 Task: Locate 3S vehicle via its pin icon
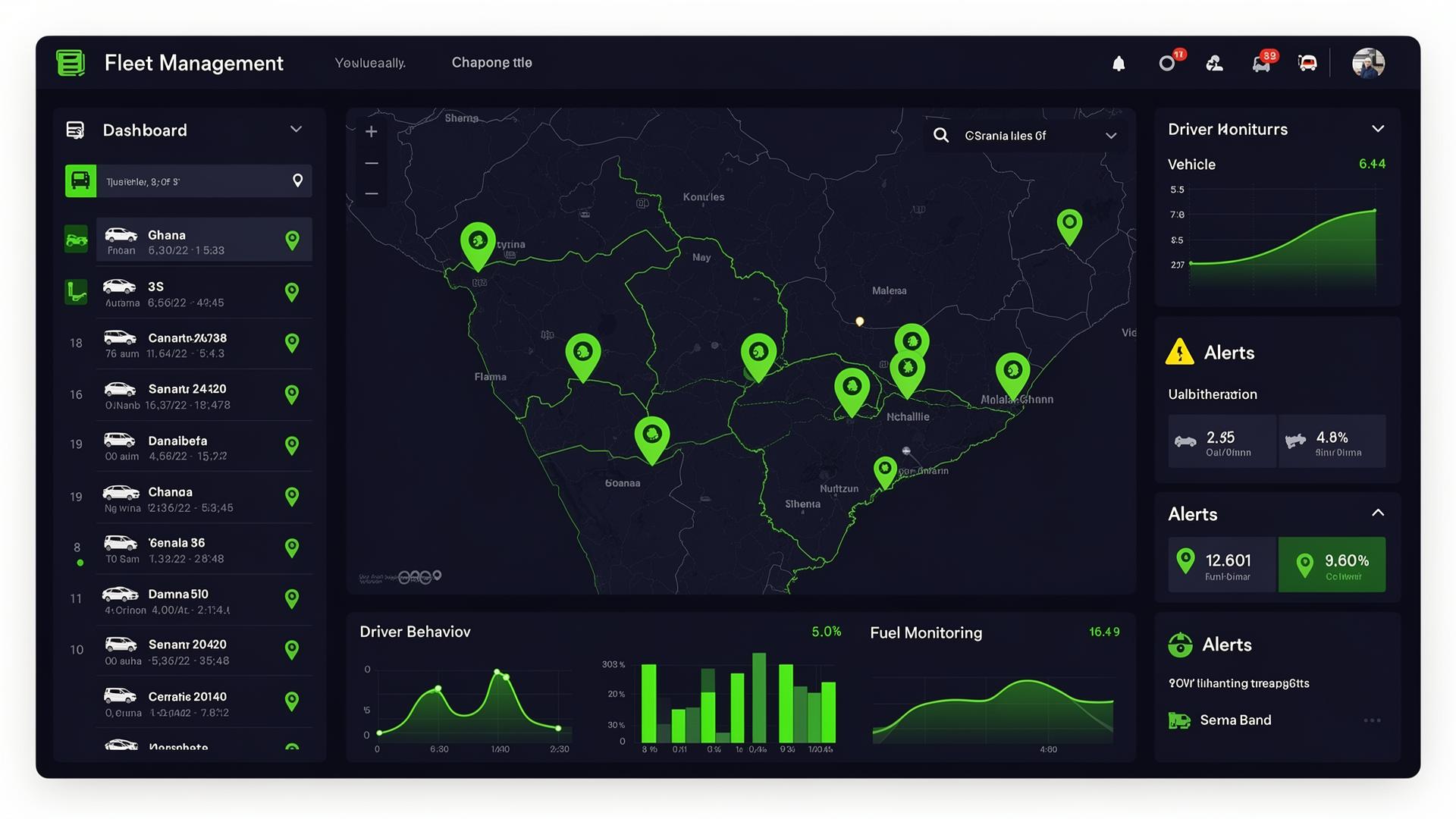[292, 292]
